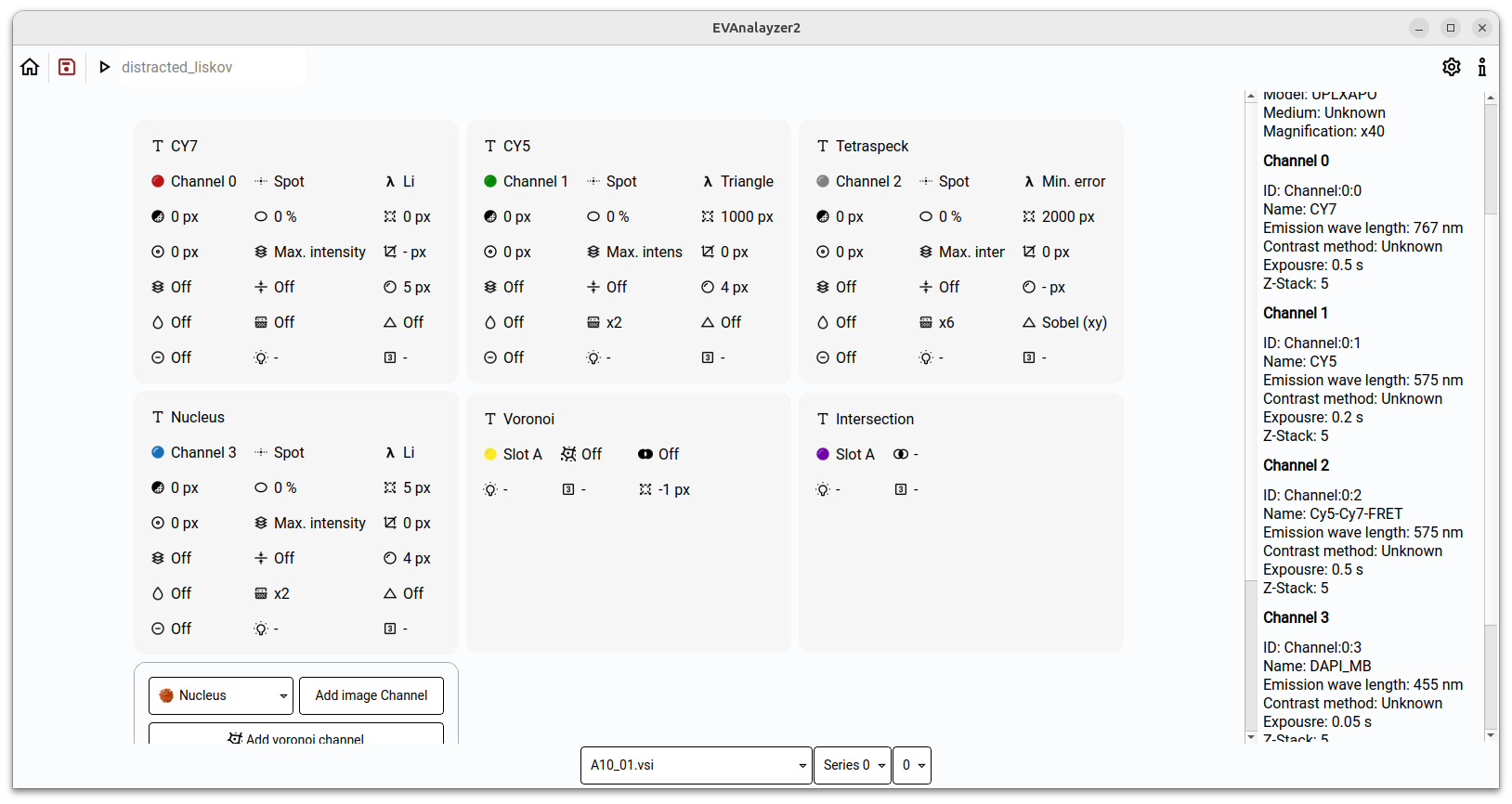Viewport: 1512px width, 804px height.
Task: Open the info icon at top right
Action: [x=1482, y=67]
